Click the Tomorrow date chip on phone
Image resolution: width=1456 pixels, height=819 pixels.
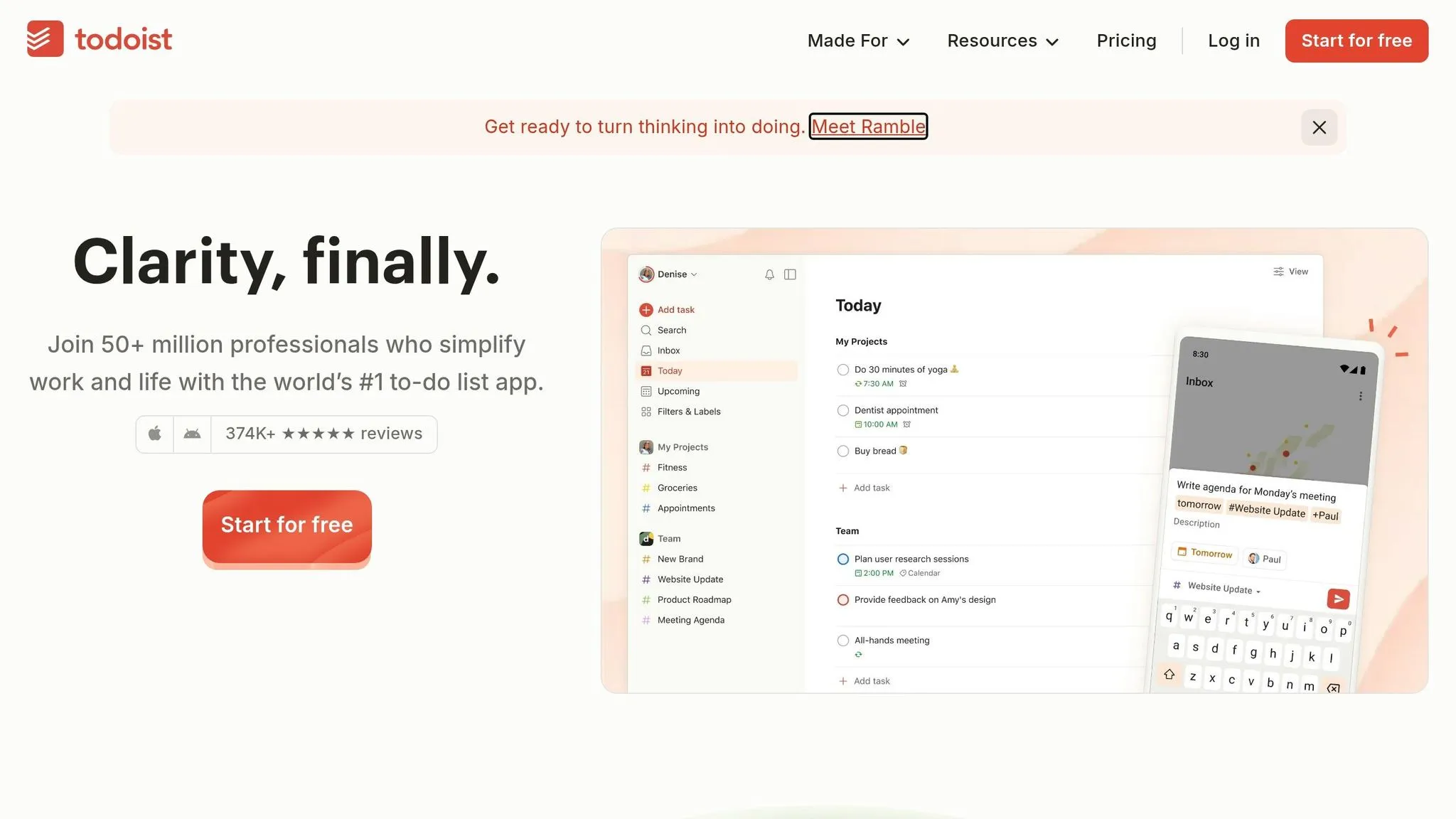coord(1205,552)
